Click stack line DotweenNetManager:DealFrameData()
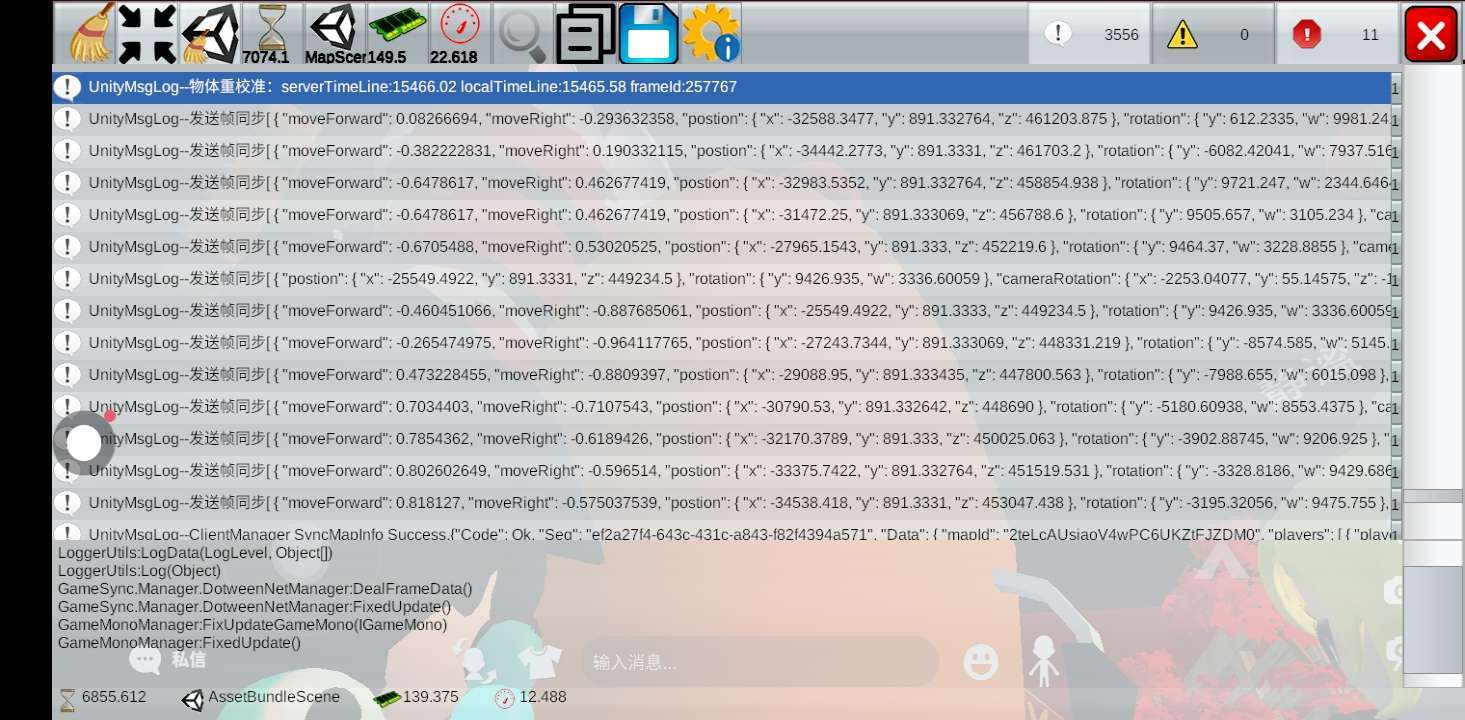 point(265,588)
